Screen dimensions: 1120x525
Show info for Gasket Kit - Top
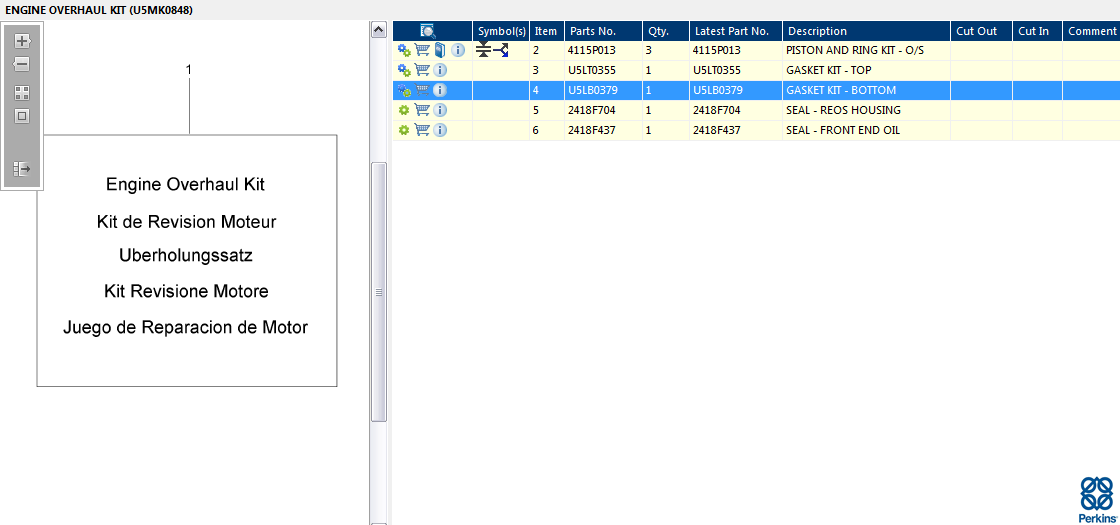click(440, 70)
